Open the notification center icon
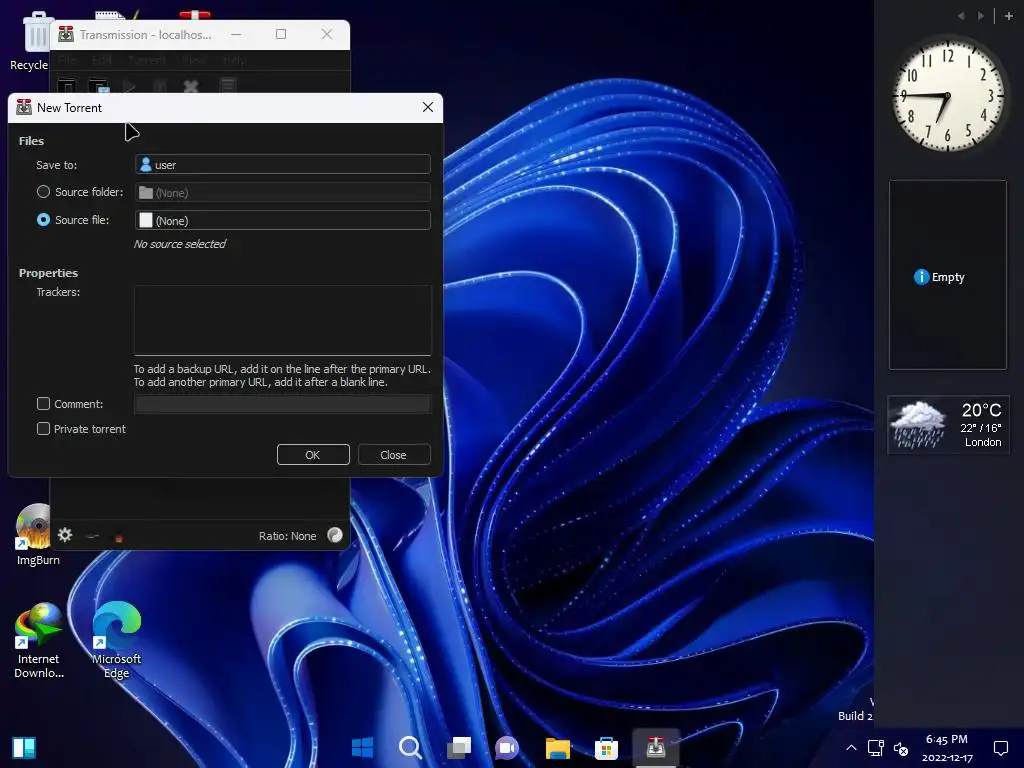Image resolution: width=1024 pixels, height=768 pixels. [1000, 748]
